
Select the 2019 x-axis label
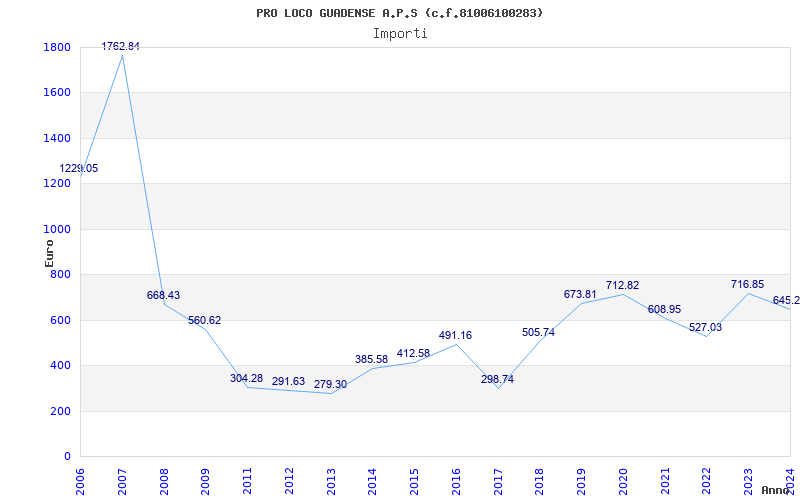pyautogui.click(x=582, y=481)
